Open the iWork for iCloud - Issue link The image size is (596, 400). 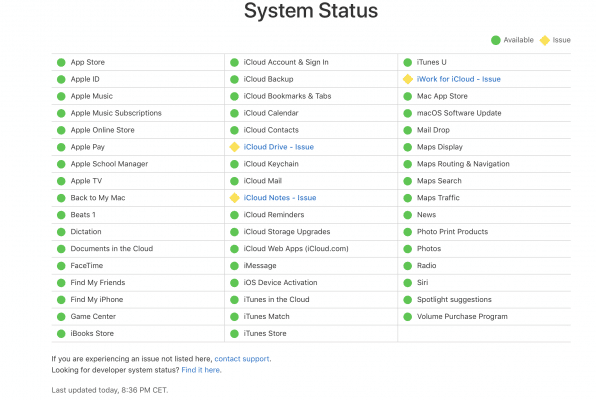pos(458,79)
